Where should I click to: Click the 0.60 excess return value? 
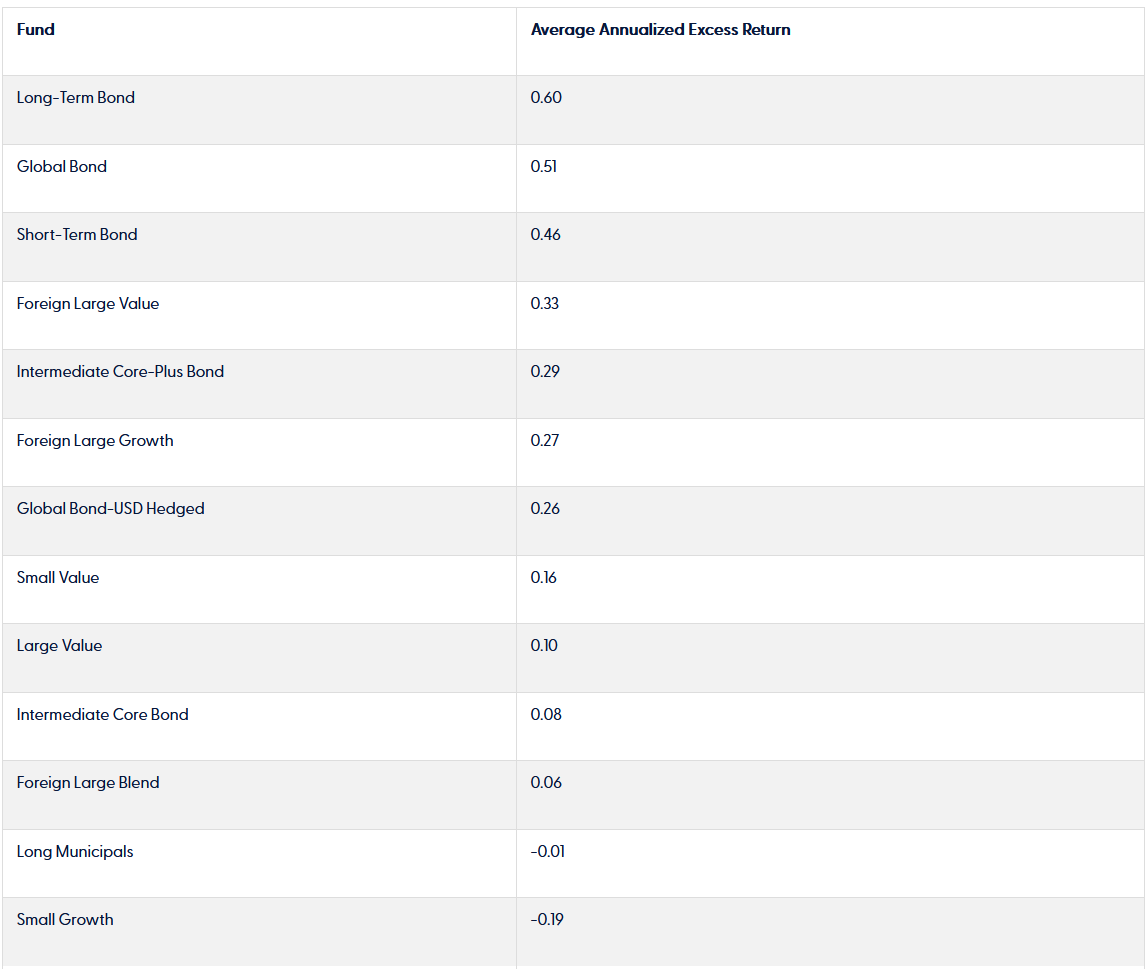pyautogui.click(x=546, y=98)
